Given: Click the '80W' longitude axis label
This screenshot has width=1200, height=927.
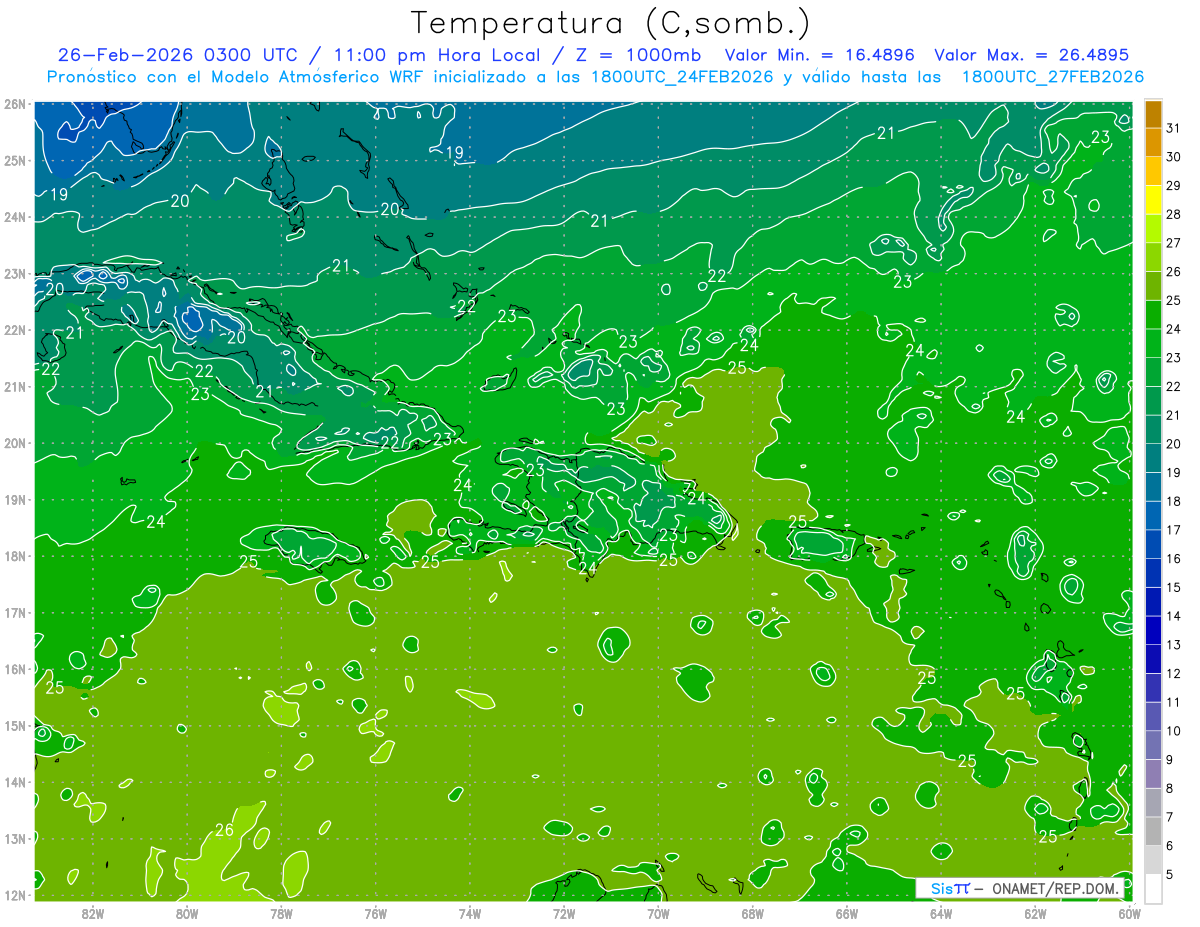Looking at the screenshot, I should coord(187,912).
